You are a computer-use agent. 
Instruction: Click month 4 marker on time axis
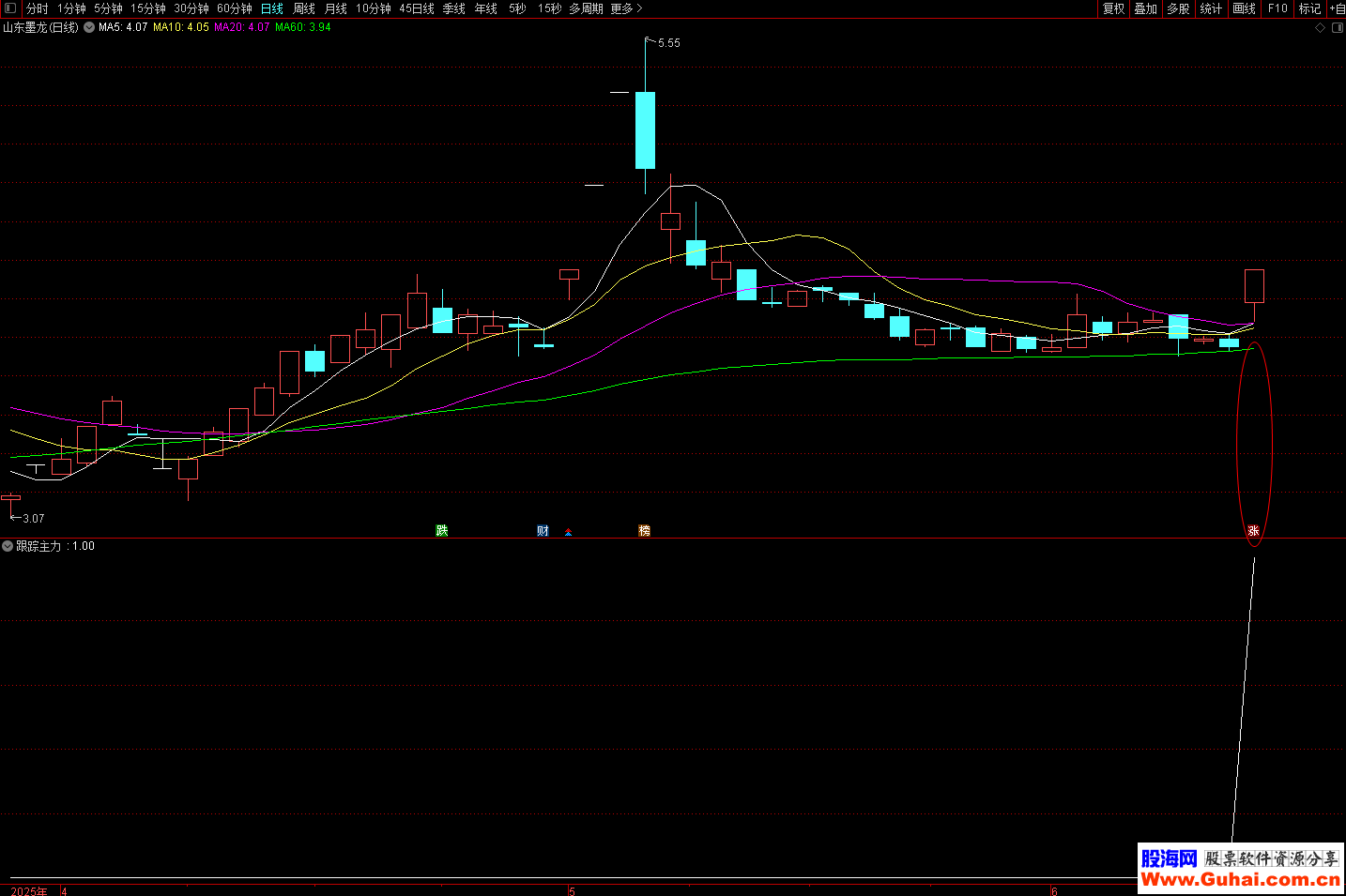click(64, 890)
